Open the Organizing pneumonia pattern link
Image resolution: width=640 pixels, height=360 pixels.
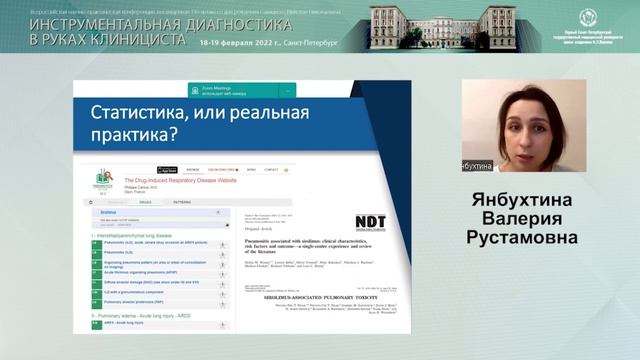click(x=155, y=264)
